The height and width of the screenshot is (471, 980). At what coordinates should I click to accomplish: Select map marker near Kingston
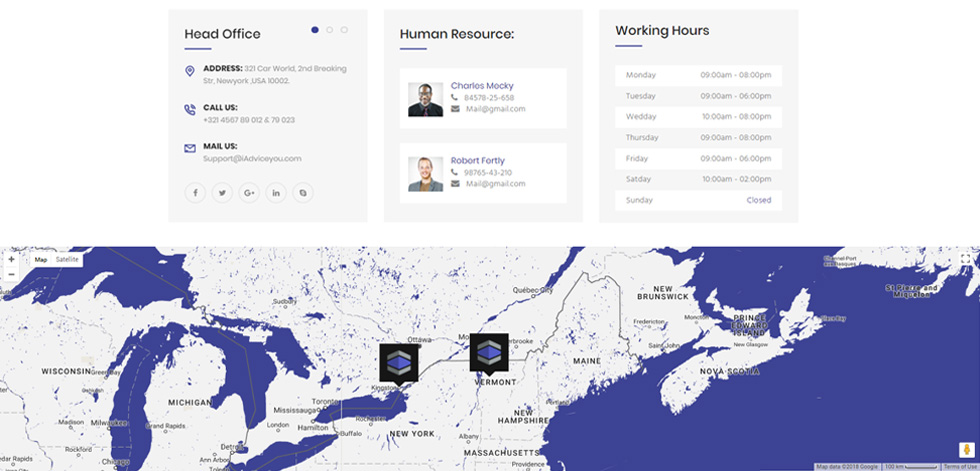(x=399, y=363)
